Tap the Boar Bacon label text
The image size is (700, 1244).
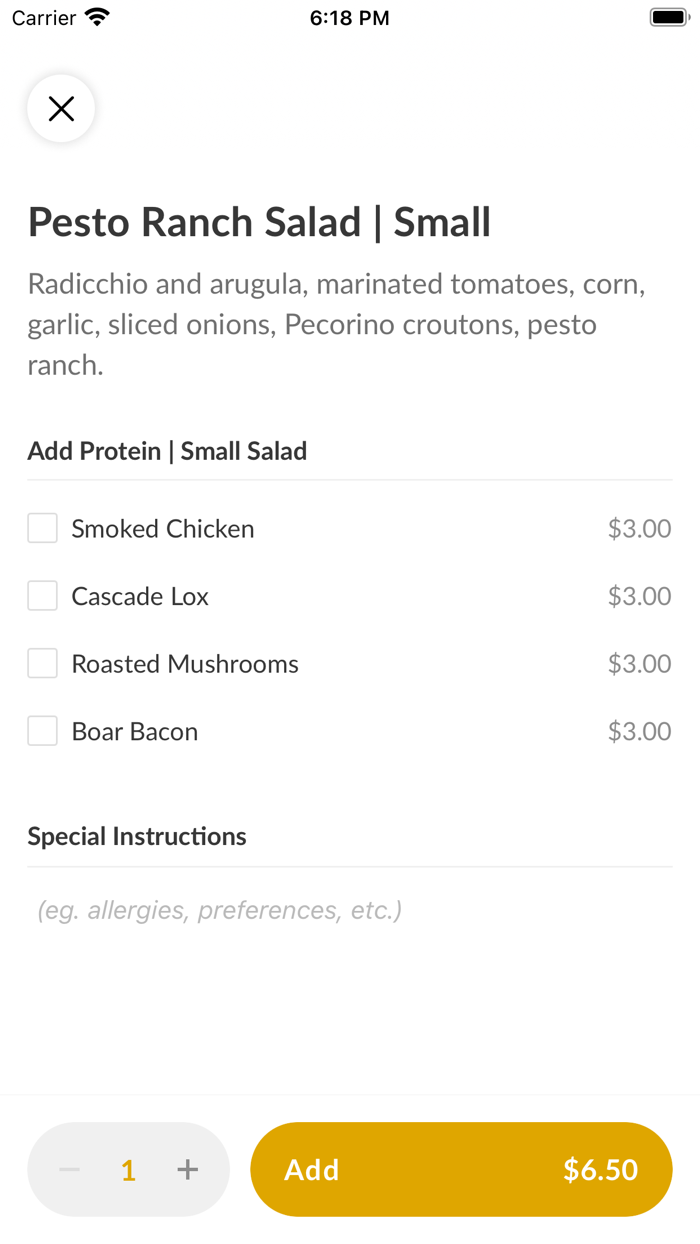135,731
